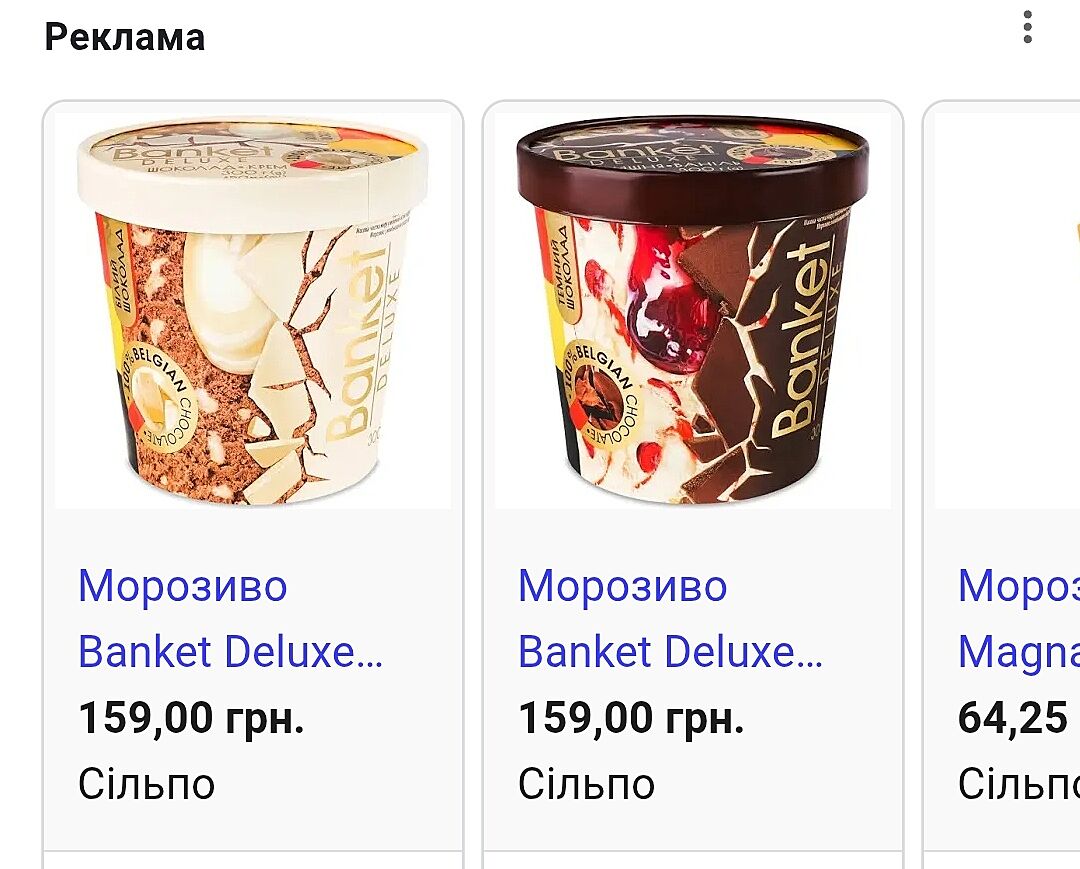This screenshot has height=869, width=1080.
Task: Open the dark chocolate Banket Deluxe tub image
Action: 692,310
